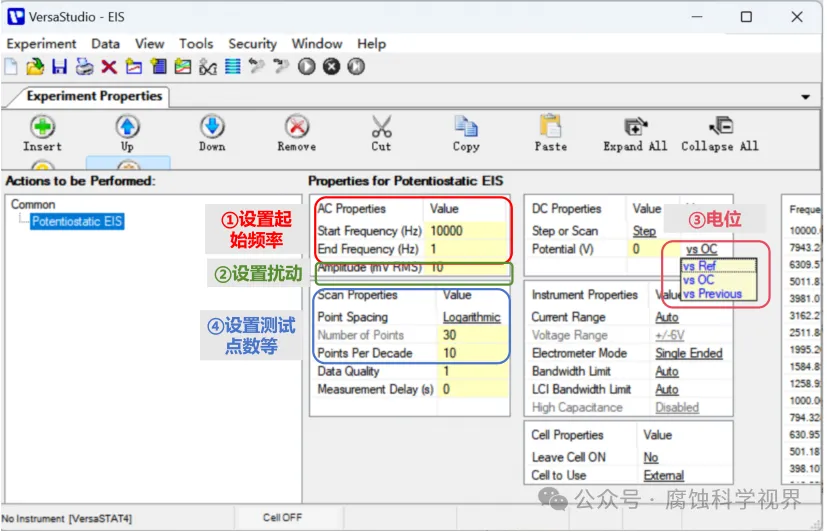Click the Start Frequency value 10000

pyautogui.click(x=467, y=231)
